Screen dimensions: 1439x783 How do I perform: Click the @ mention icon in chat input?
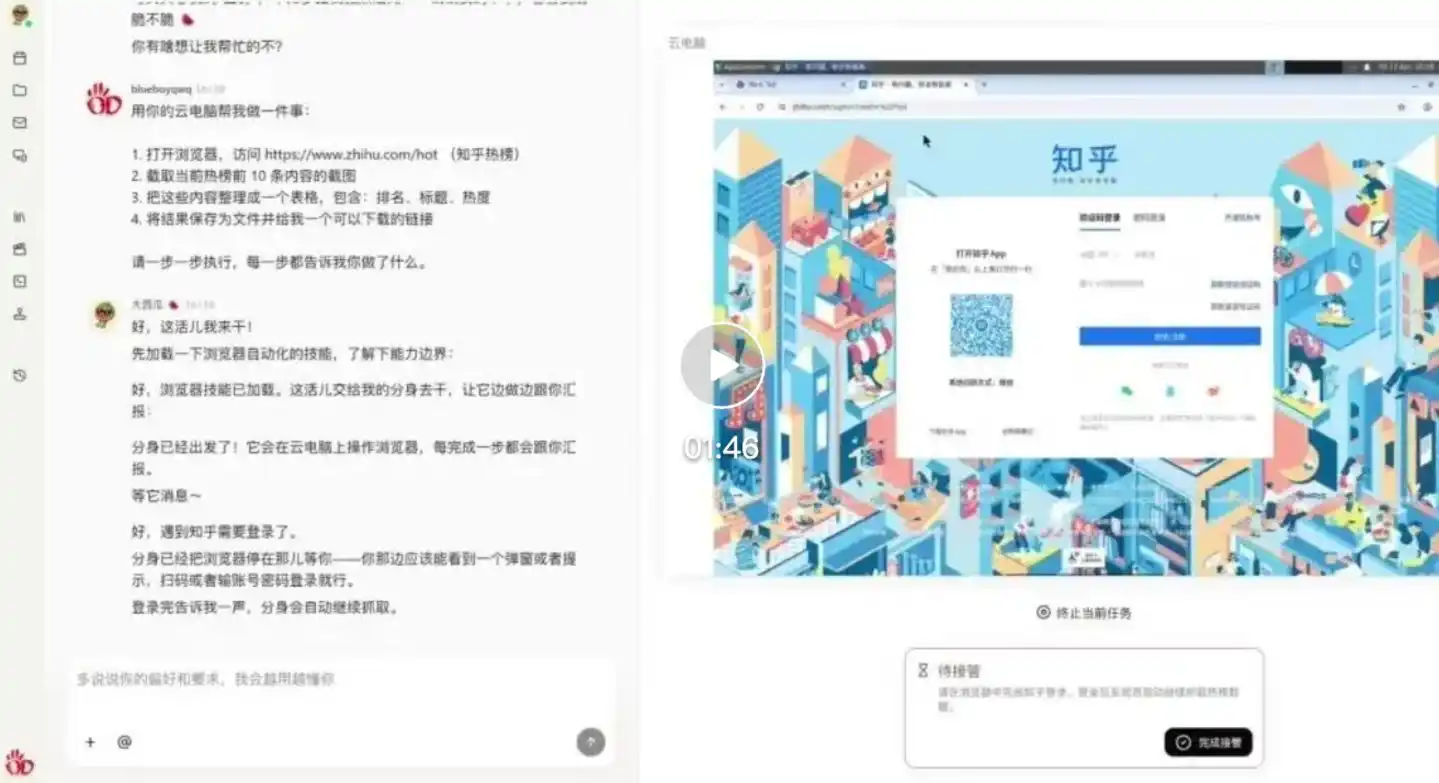coord(124,742)
